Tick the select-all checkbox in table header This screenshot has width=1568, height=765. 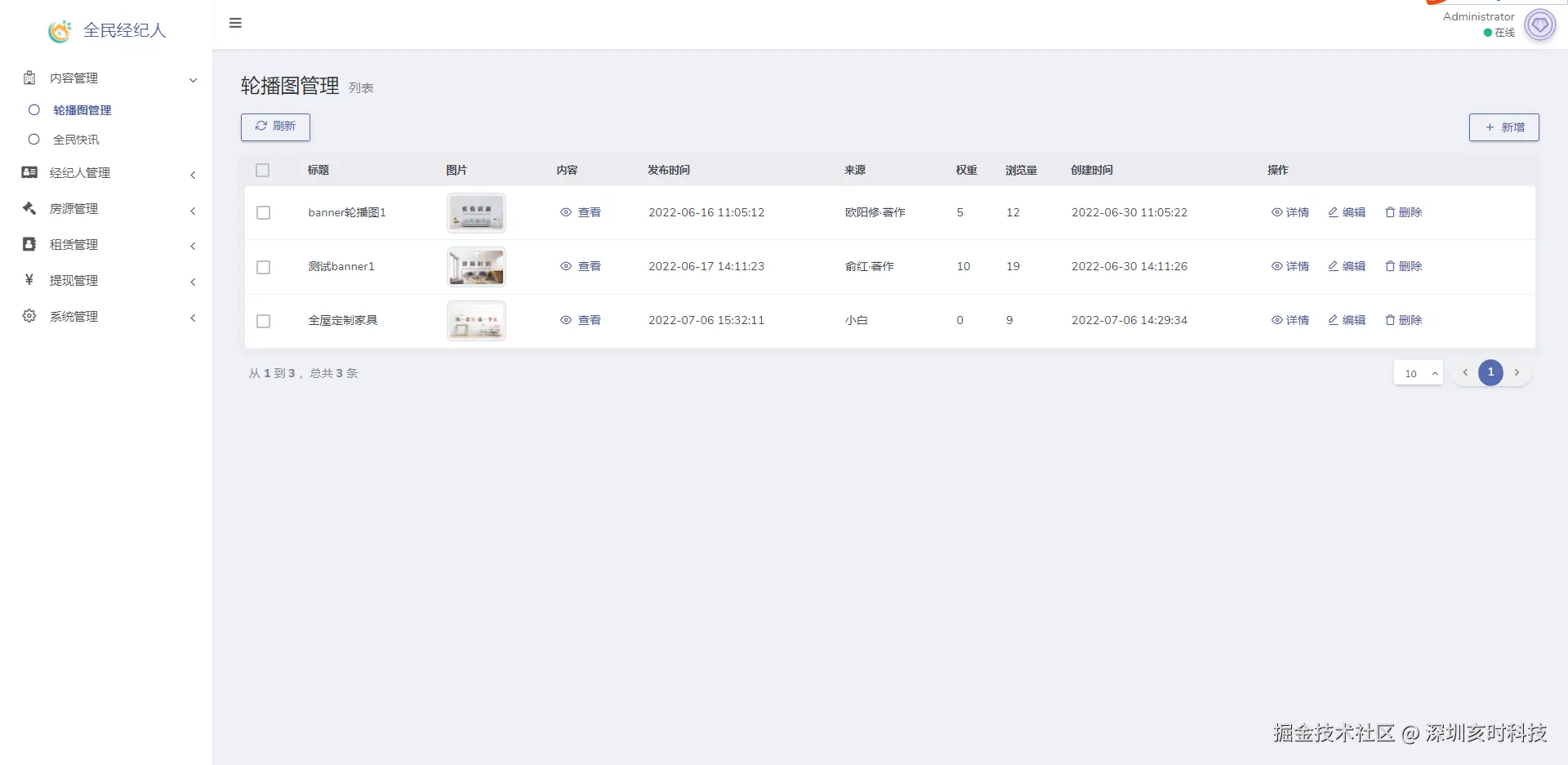tap(262, 170)
